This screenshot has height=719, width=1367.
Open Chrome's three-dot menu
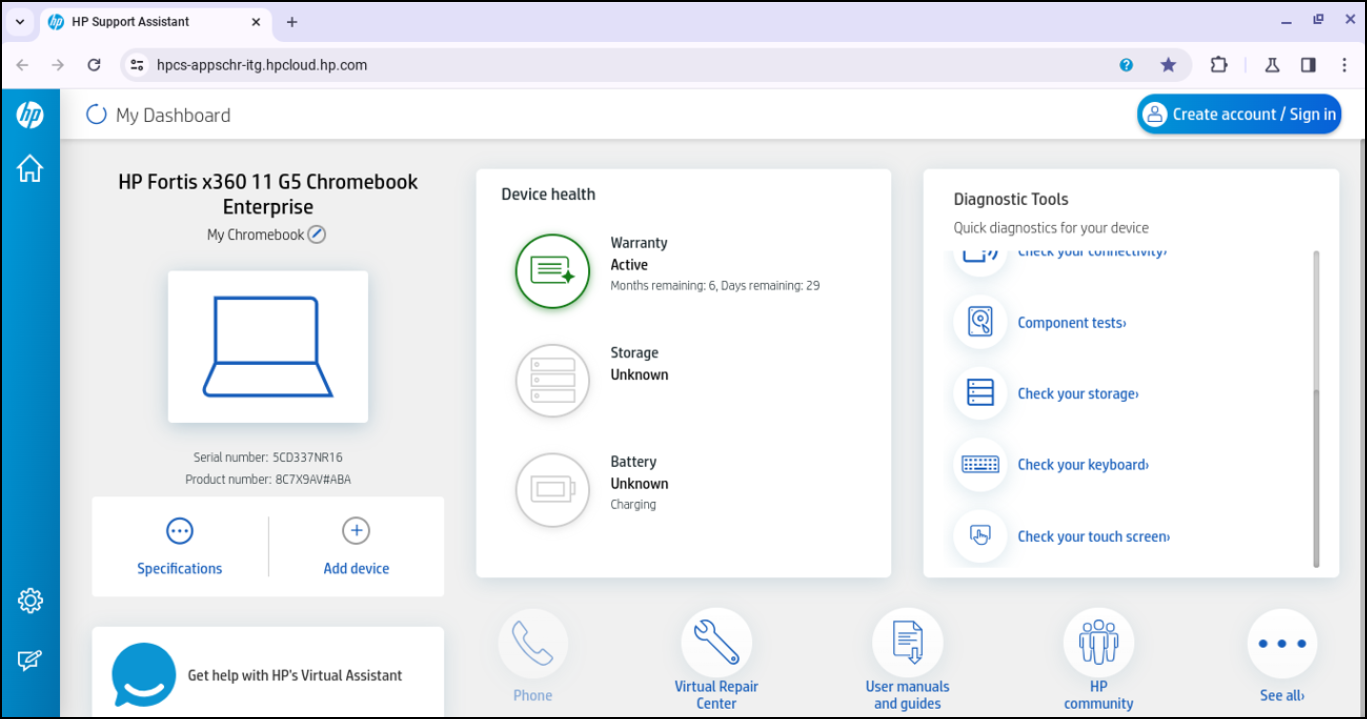(1344, 64)
